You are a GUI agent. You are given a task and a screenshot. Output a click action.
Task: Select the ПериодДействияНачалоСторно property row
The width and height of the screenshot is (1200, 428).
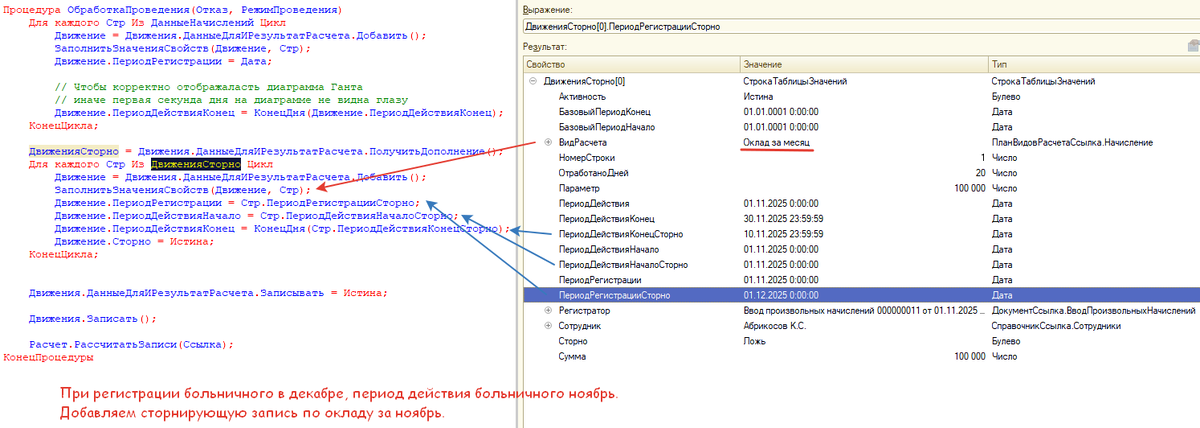pos(860,265)
